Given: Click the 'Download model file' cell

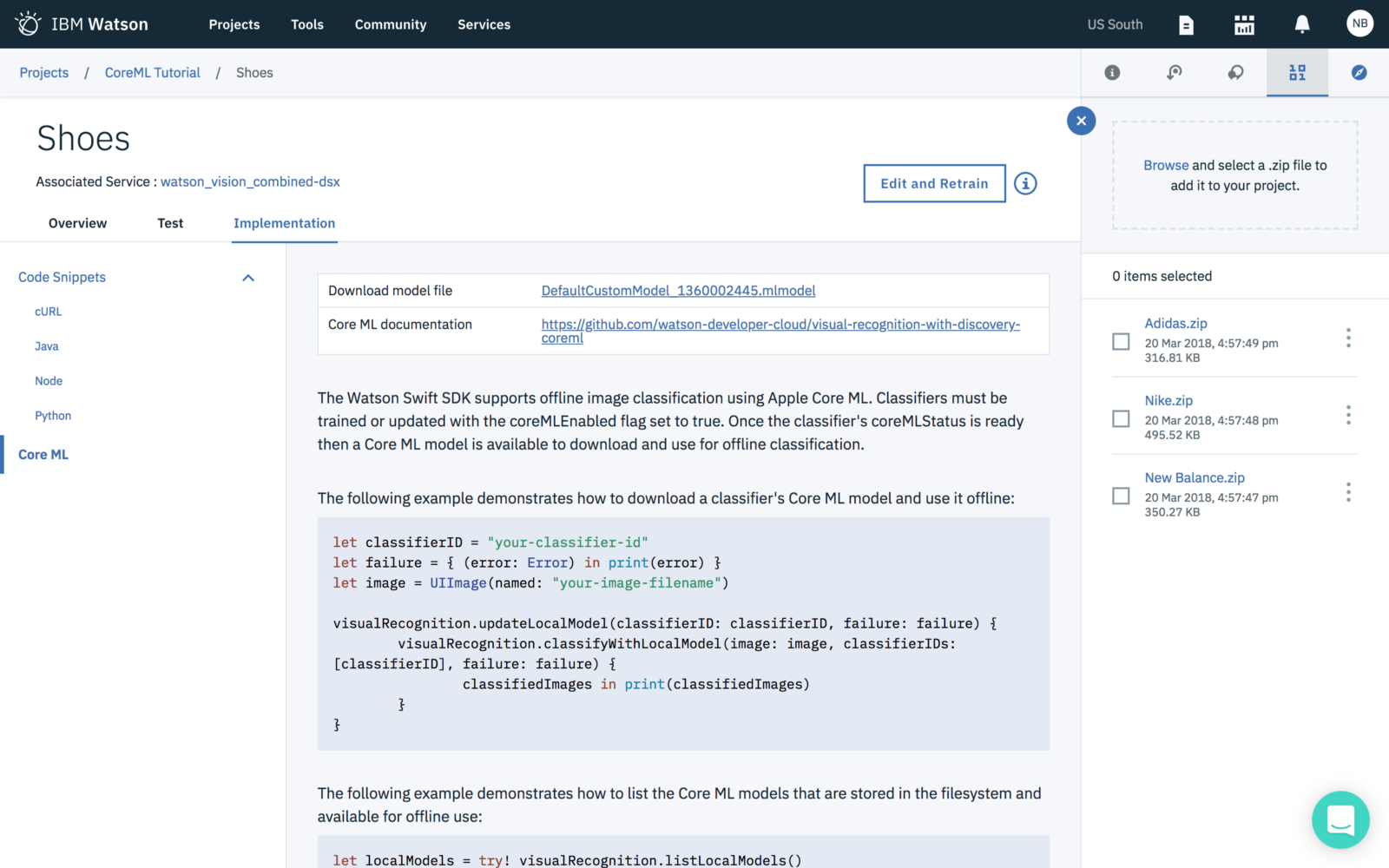Looking at the screenshot, I should pos(390,291).
